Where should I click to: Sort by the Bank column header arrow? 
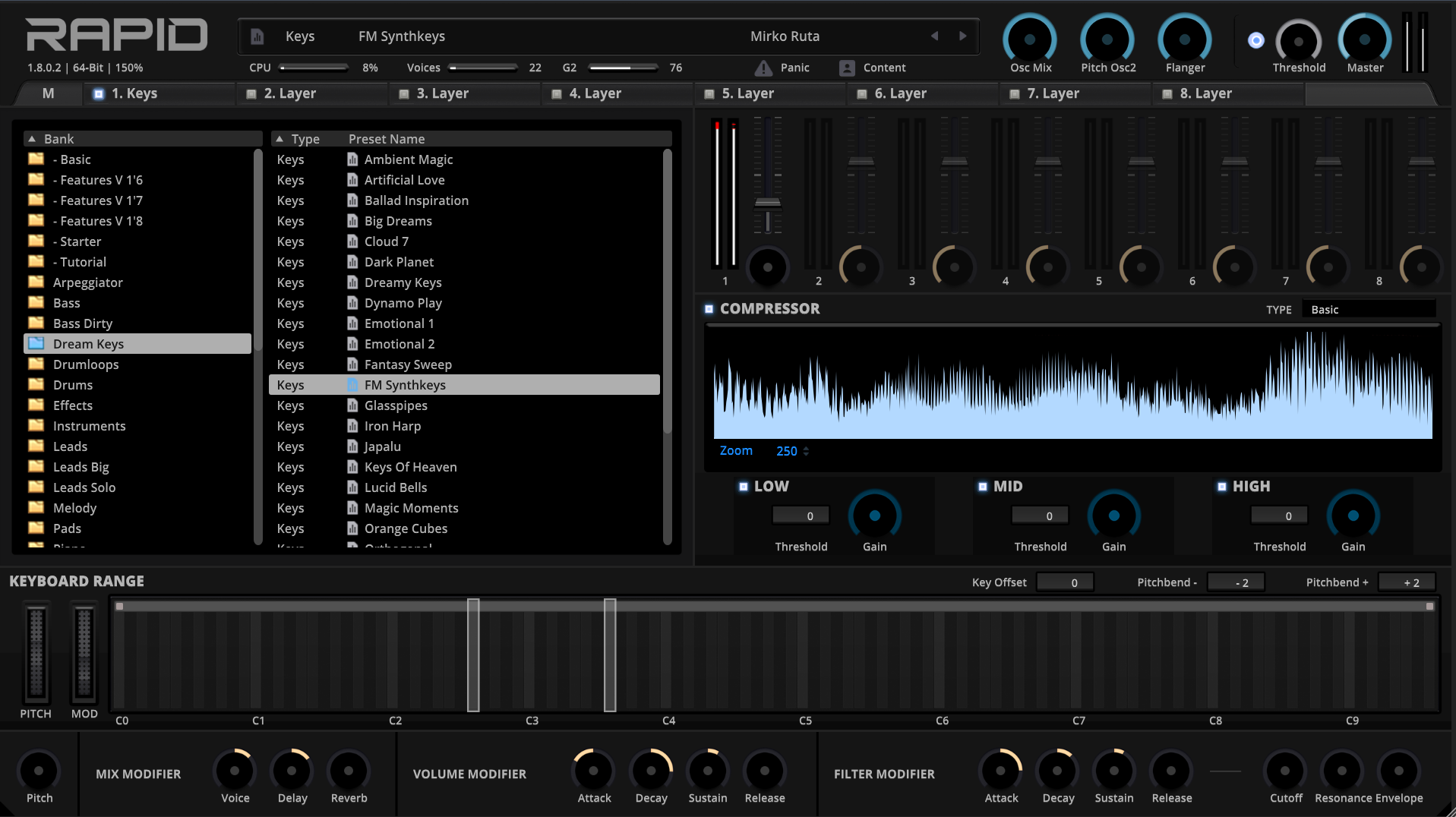point(32,139)
